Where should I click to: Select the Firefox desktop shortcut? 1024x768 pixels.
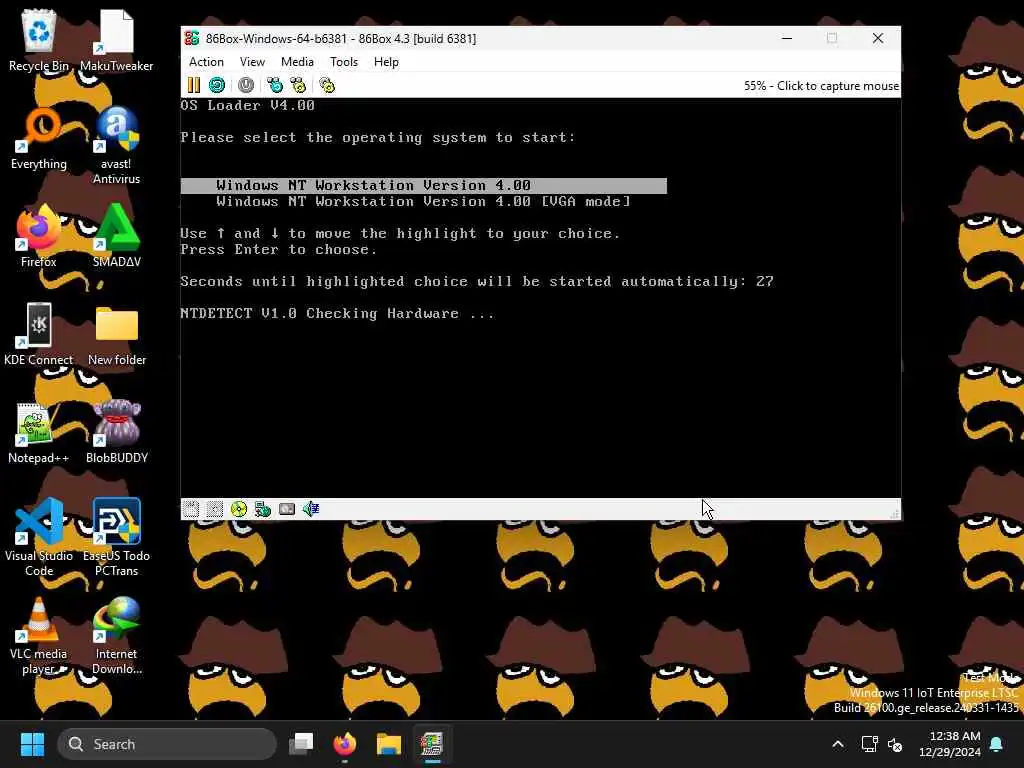click(x=39, y=236)
